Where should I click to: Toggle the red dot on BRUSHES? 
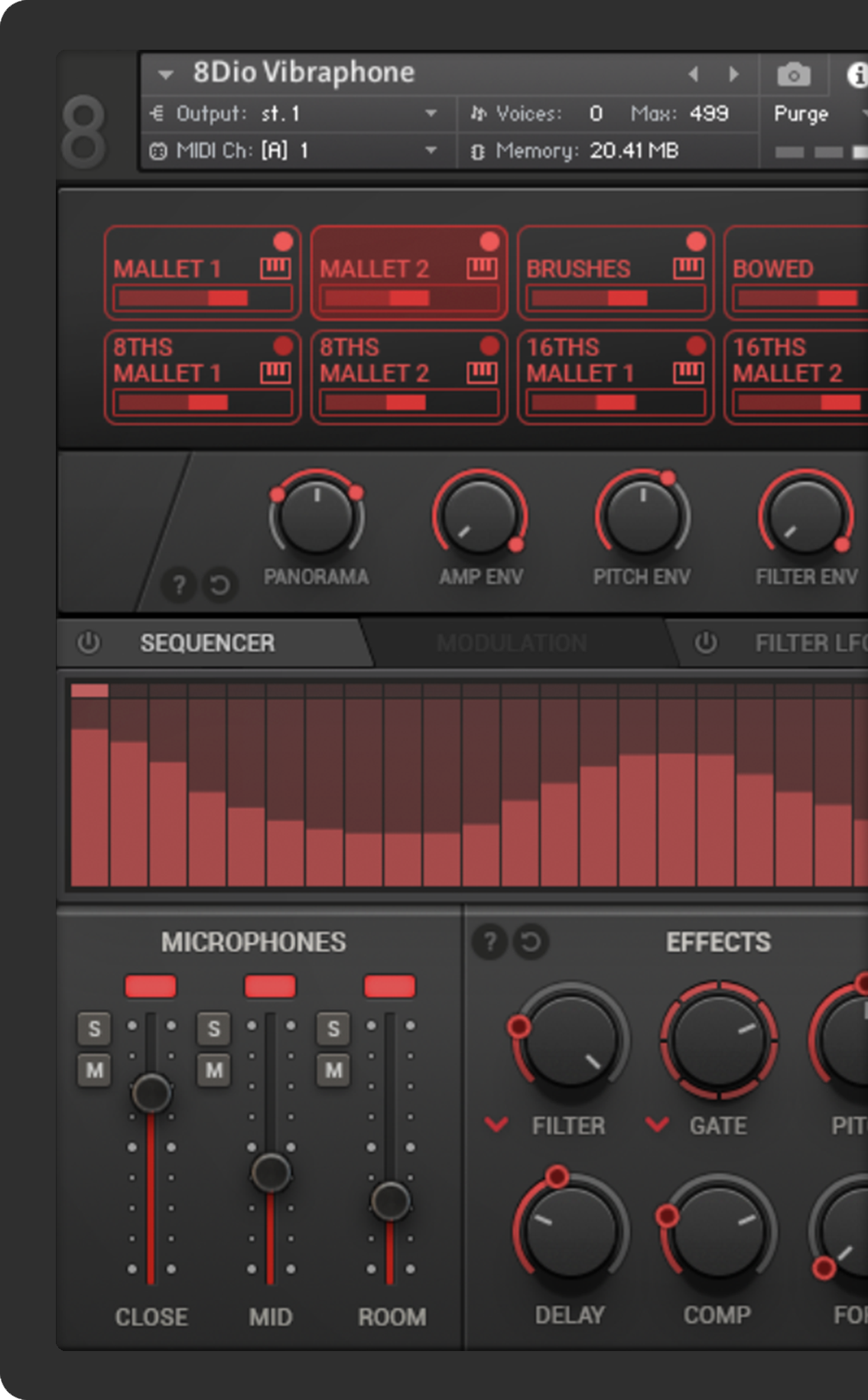coord(696,242)
